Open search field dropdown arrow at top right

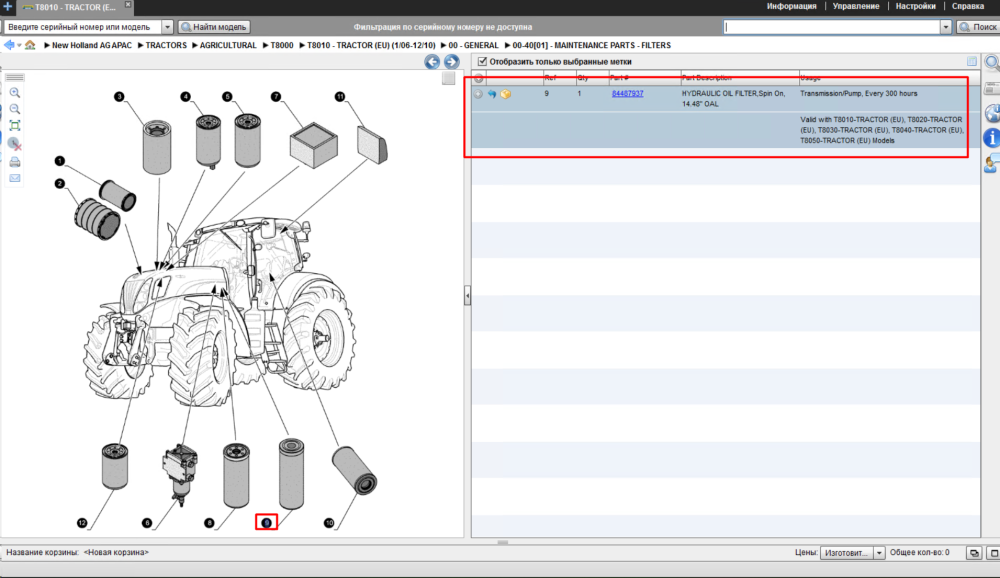coord(946,27)
